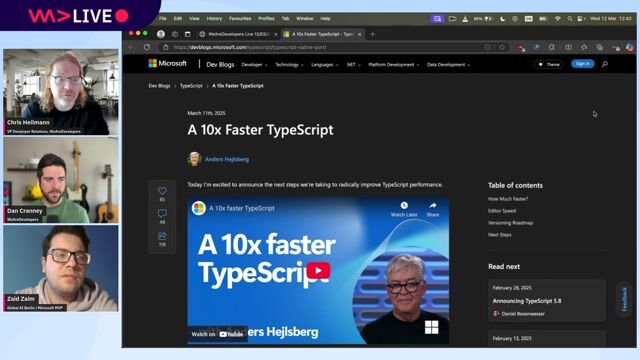Open the browser profile avatar icon

(x=161, y=34)
